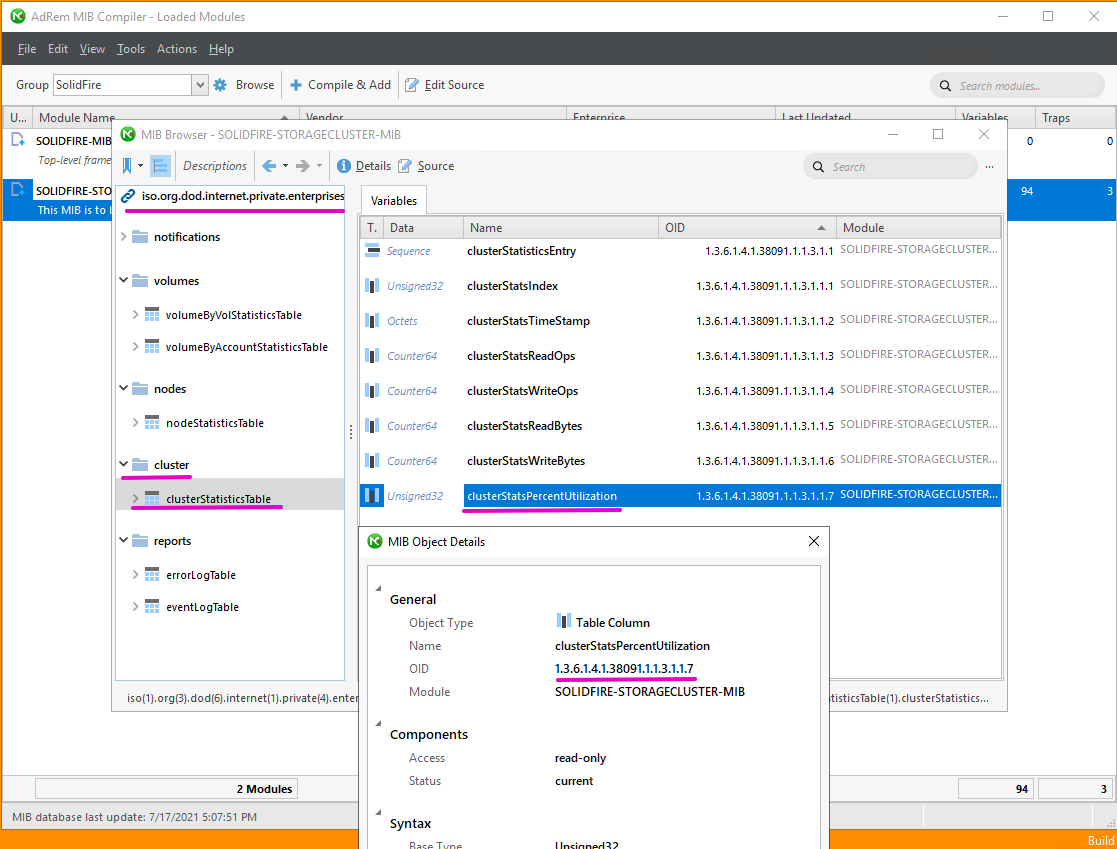The width and height of the screenshot is (1117, 849).
Task: Open the Source view in MIB Browser
Action: click(x=426, y=166)
